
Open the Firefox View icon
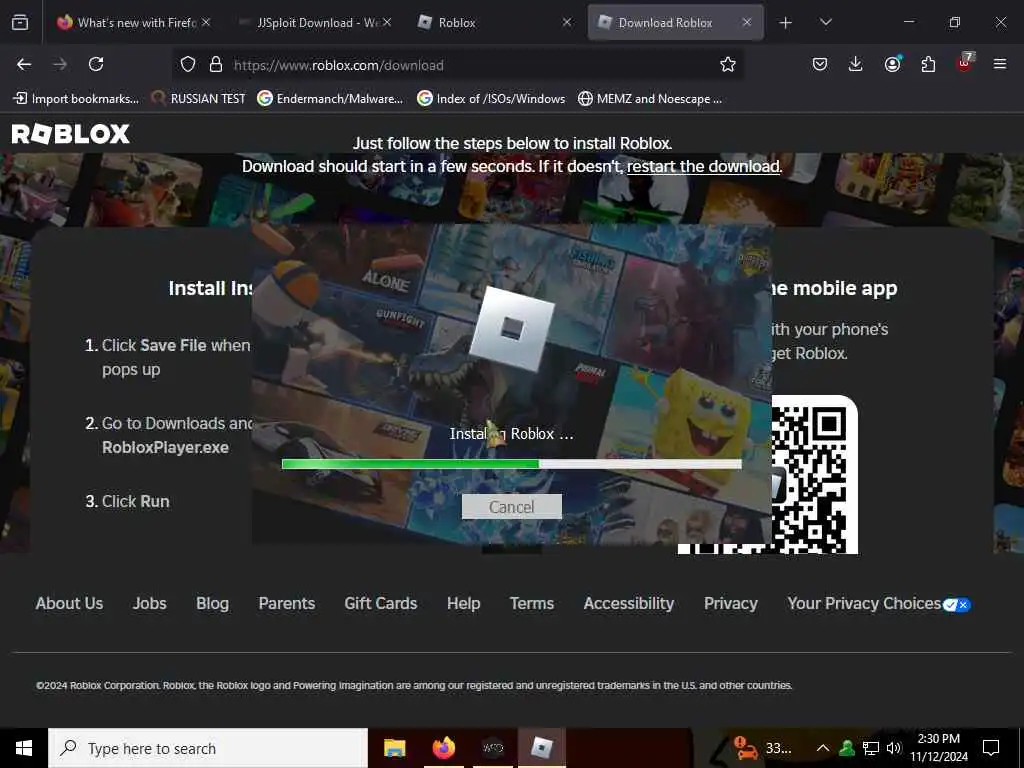[x=20, y=22]
